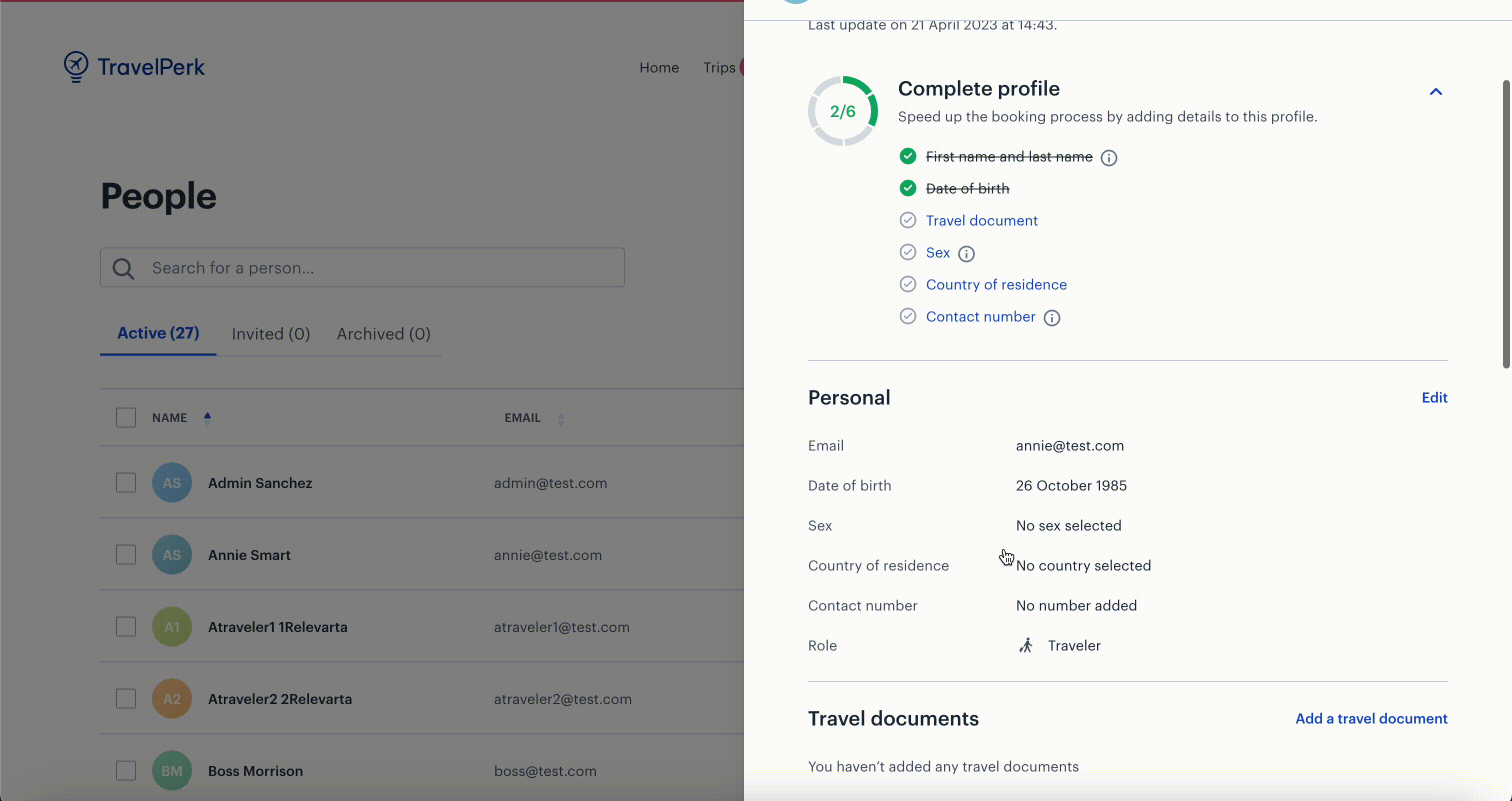1512x801 pixels.
Task: Click atraveler1@test.com email cell
Action: pos(561,627)
